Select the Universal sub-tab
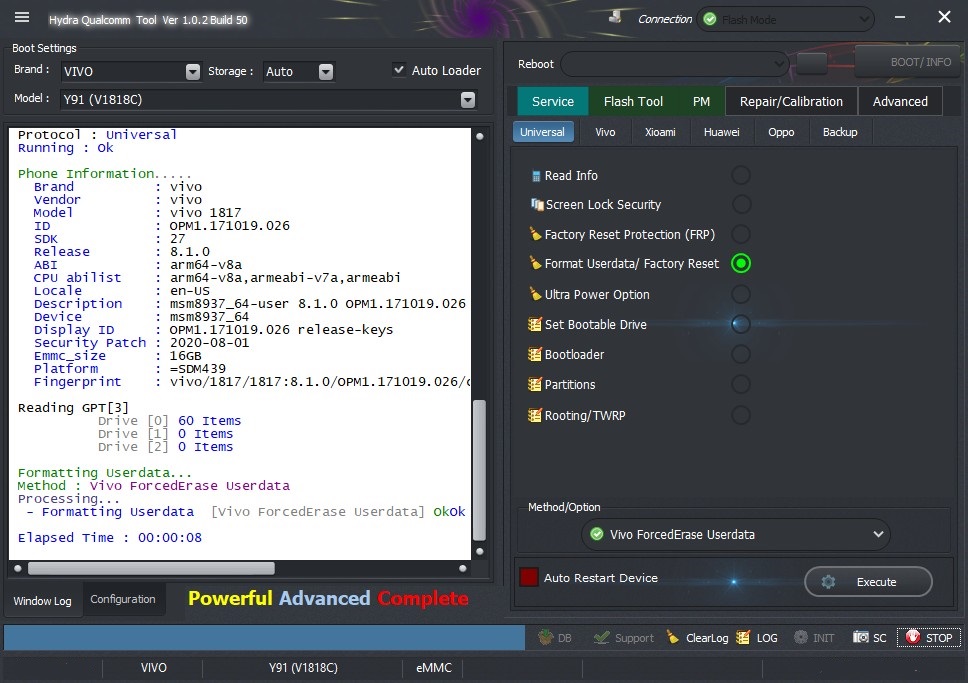 [x=542, y=132]
